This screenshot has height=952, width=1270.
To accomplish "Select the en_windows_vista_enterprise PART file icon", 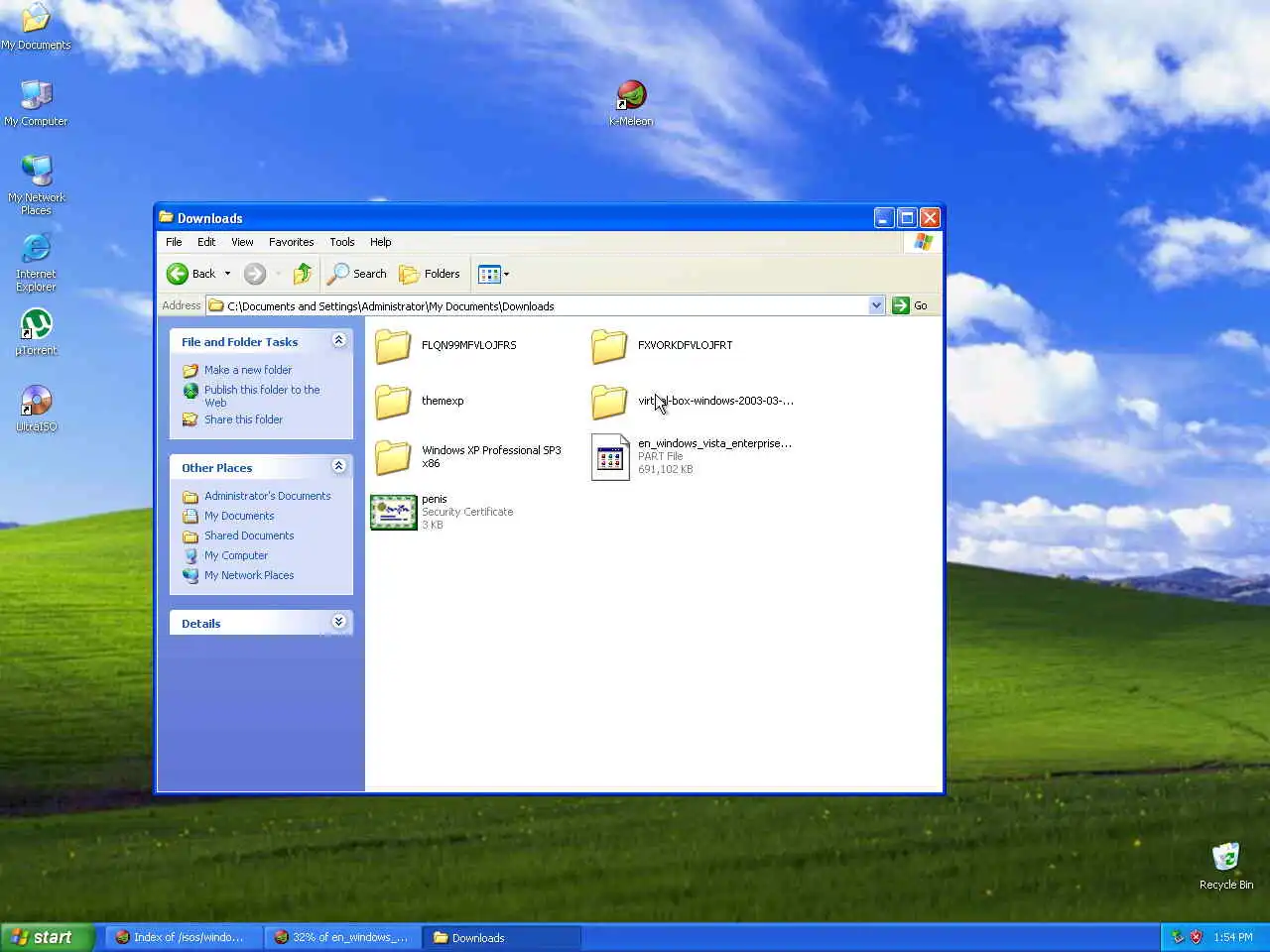I will click(x=610, y=457).
